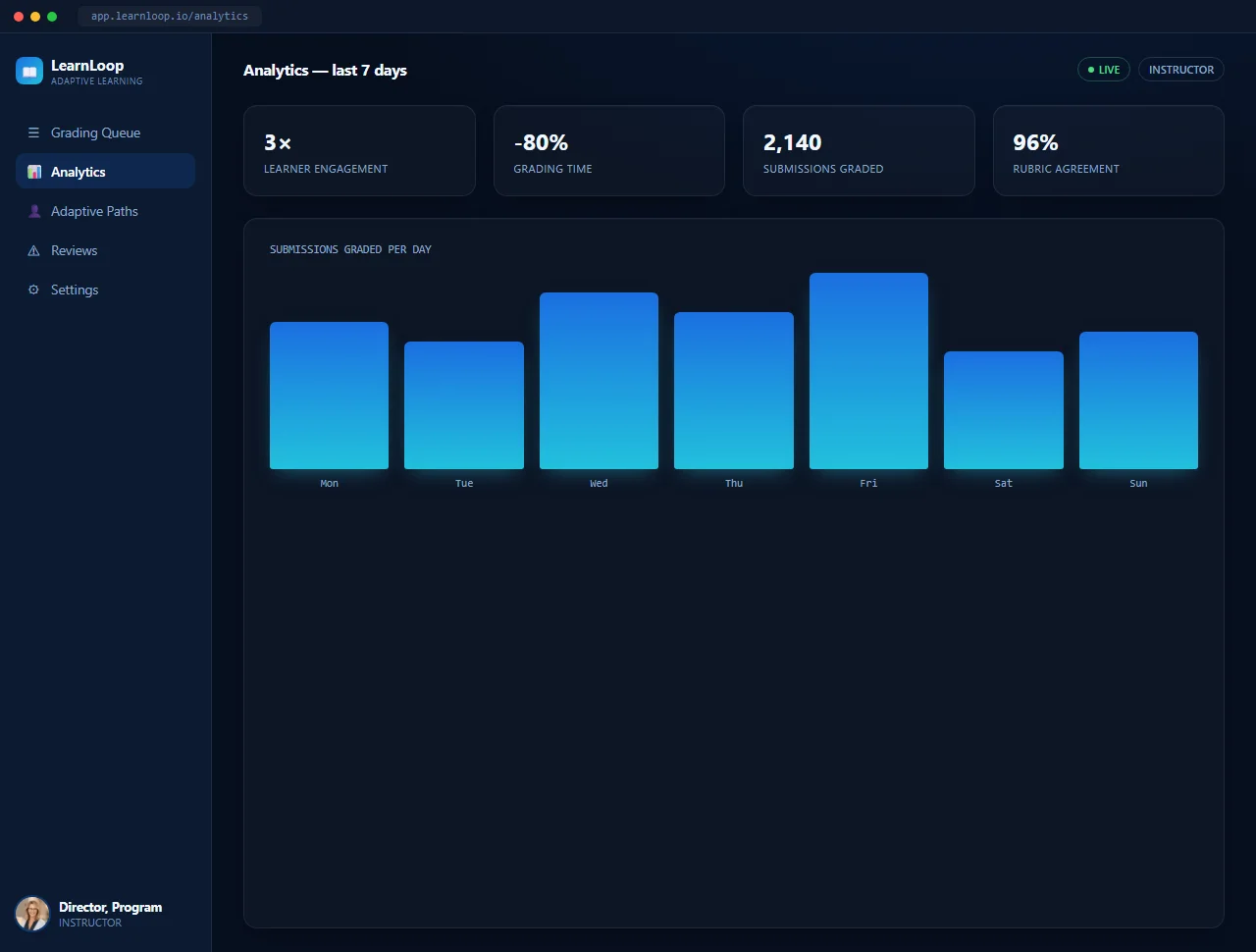
Task: Click the LIVE status badge
Action: [1104, 70]
